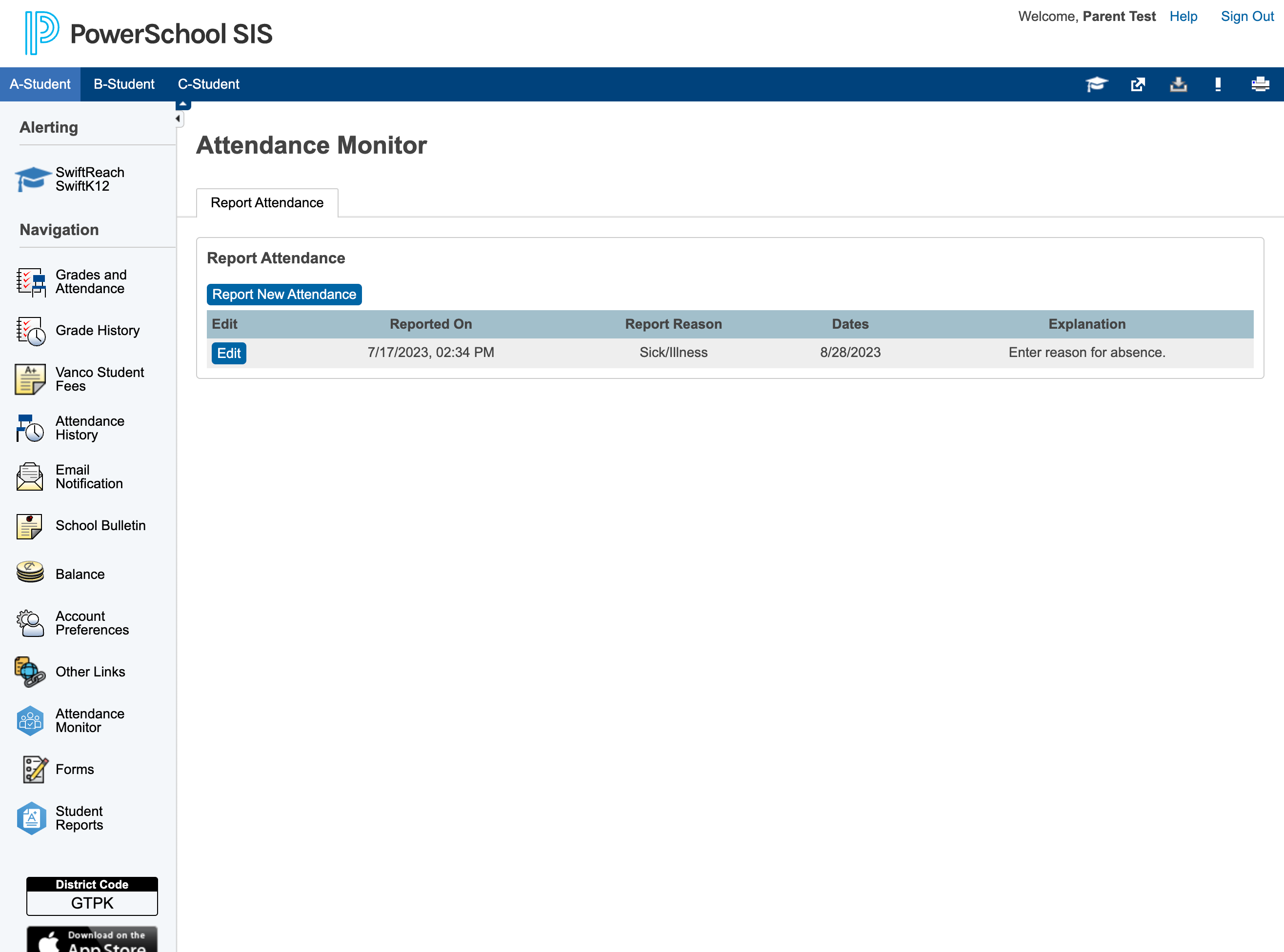
Task: Open the Grade History text link
Action: [98, 331]
